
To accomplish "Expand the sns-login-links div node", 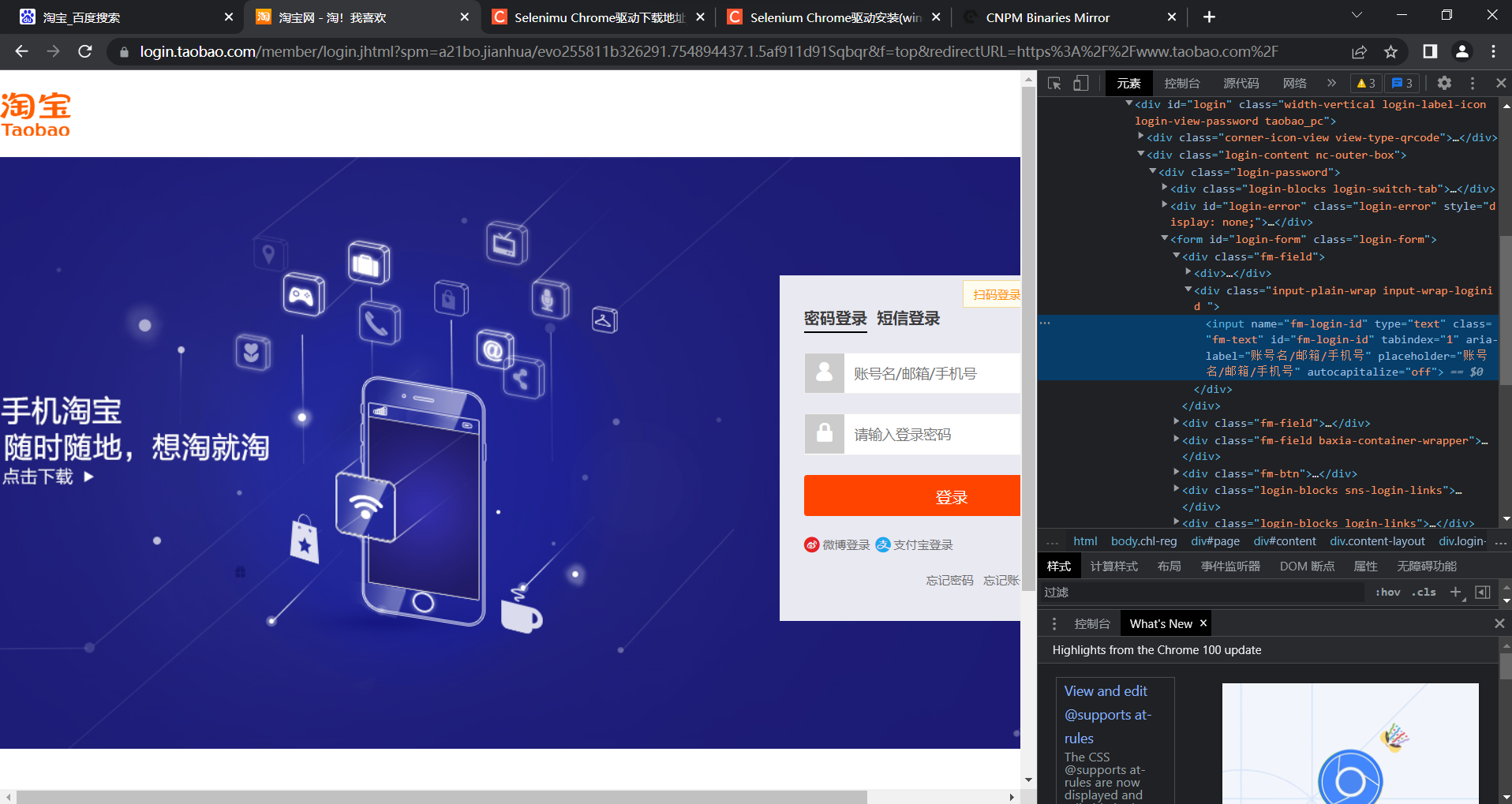I will [x=1177, y=489].
